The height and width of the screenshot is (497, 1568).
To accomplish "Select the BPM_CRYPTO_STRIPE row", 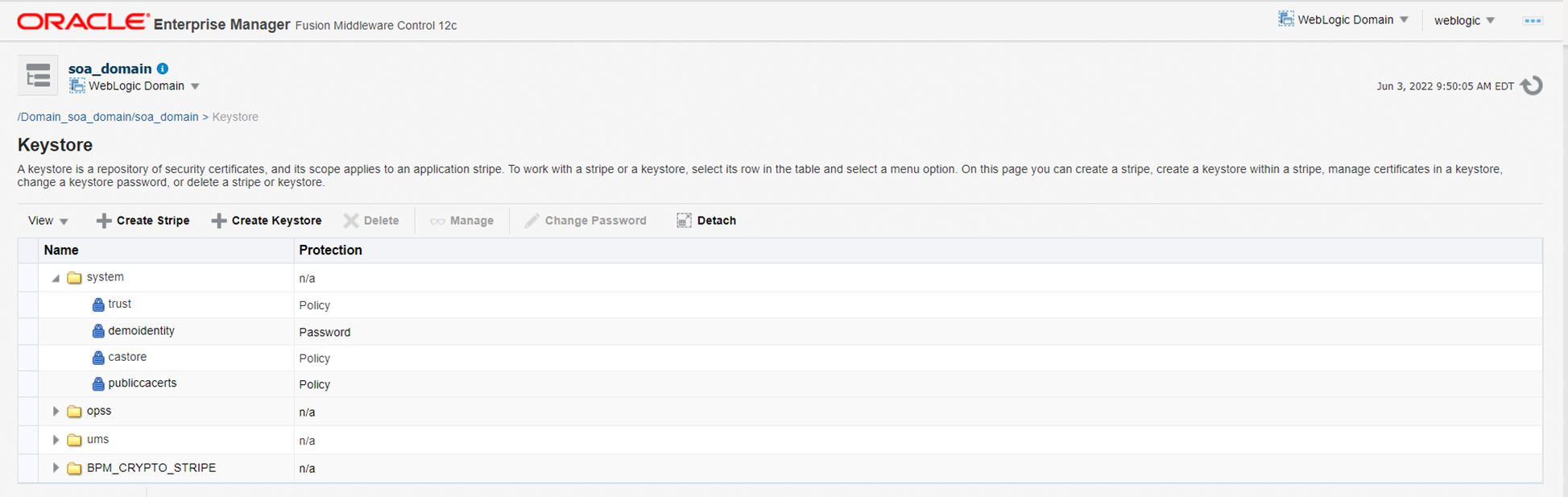I will click(780, 468).
